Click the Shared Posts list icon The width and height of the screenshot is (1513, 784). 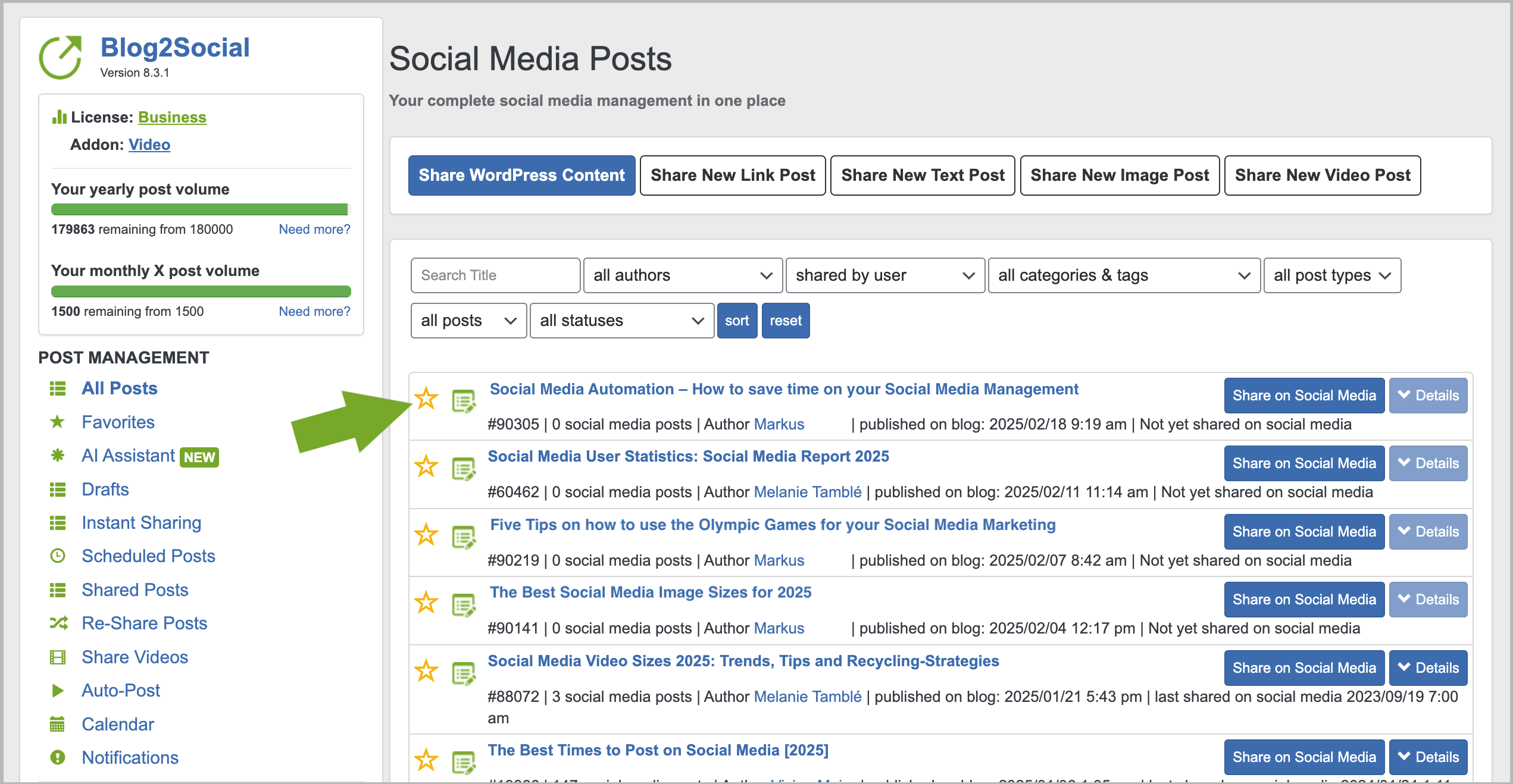[58, 590]
